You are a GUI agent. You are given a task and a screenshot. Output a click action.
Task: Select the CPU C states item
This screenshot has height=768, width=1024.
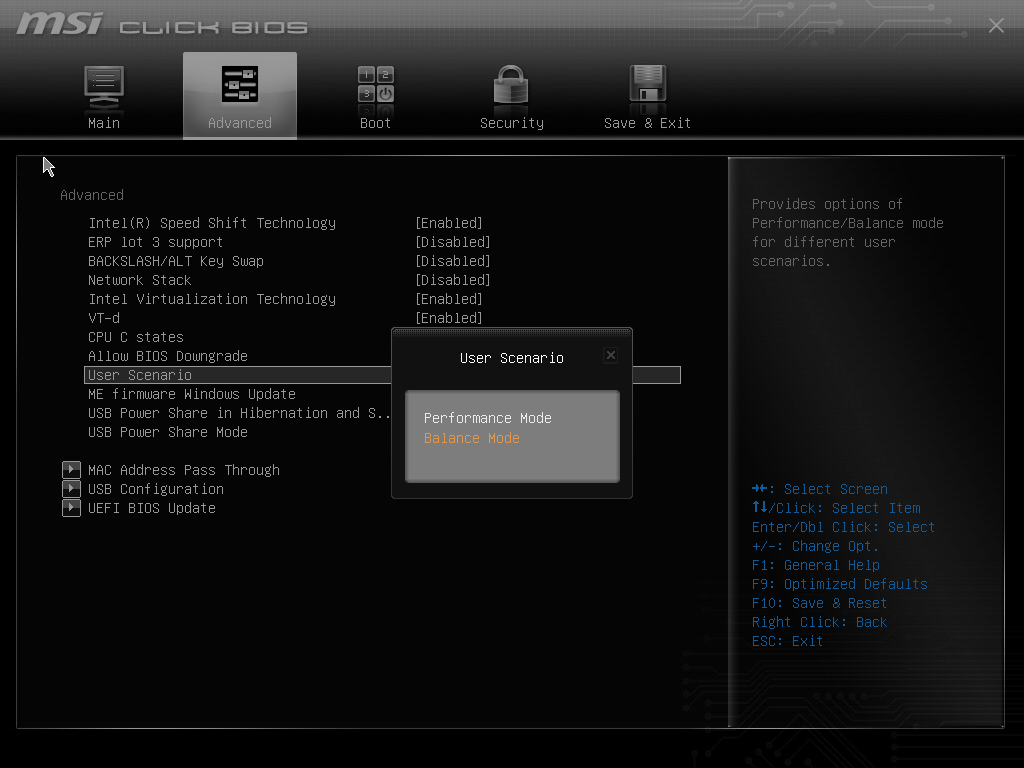pos(136,337)
